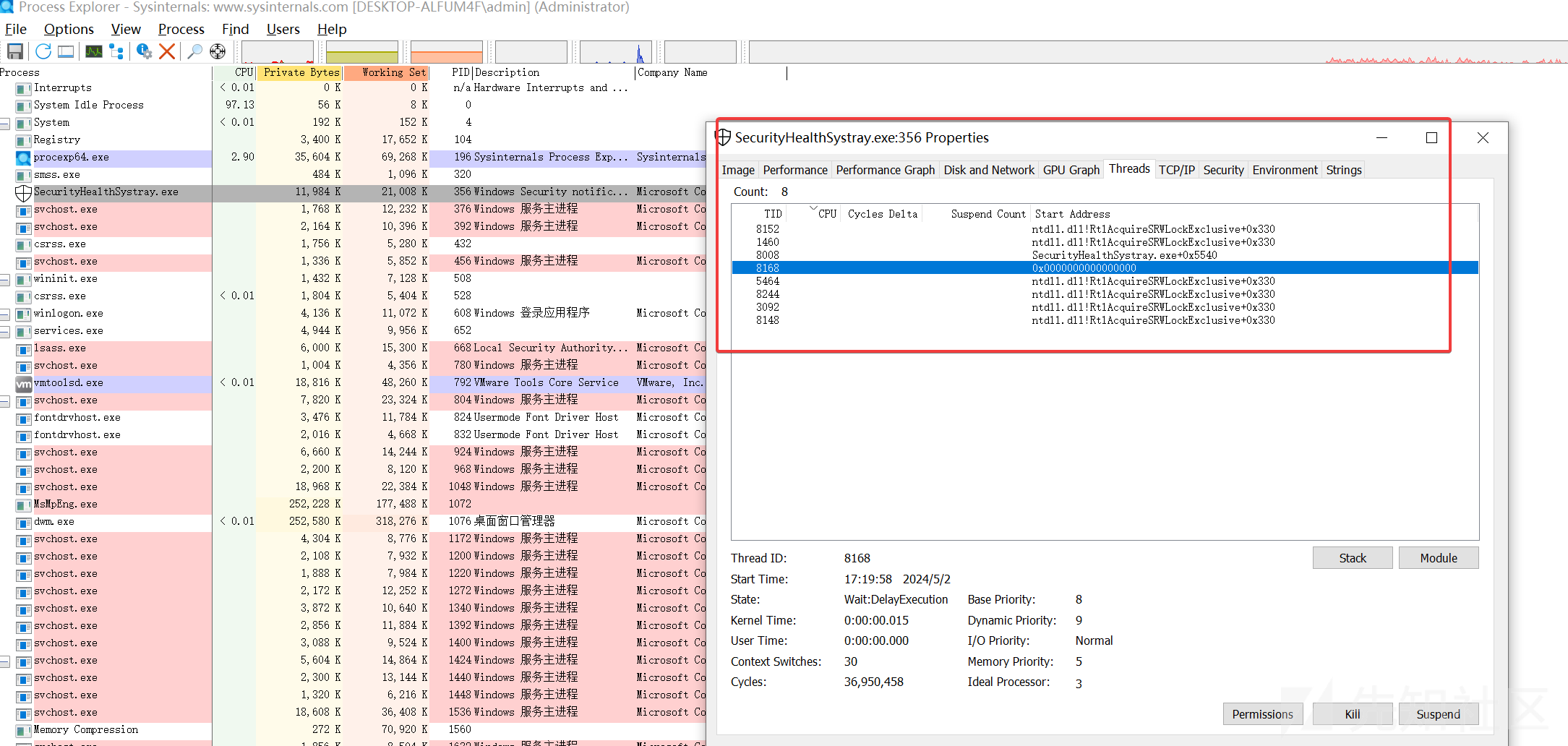Switch to the TCP/IP tab
Viewport: 1568px width, 746px height.
click(1177, 170)
